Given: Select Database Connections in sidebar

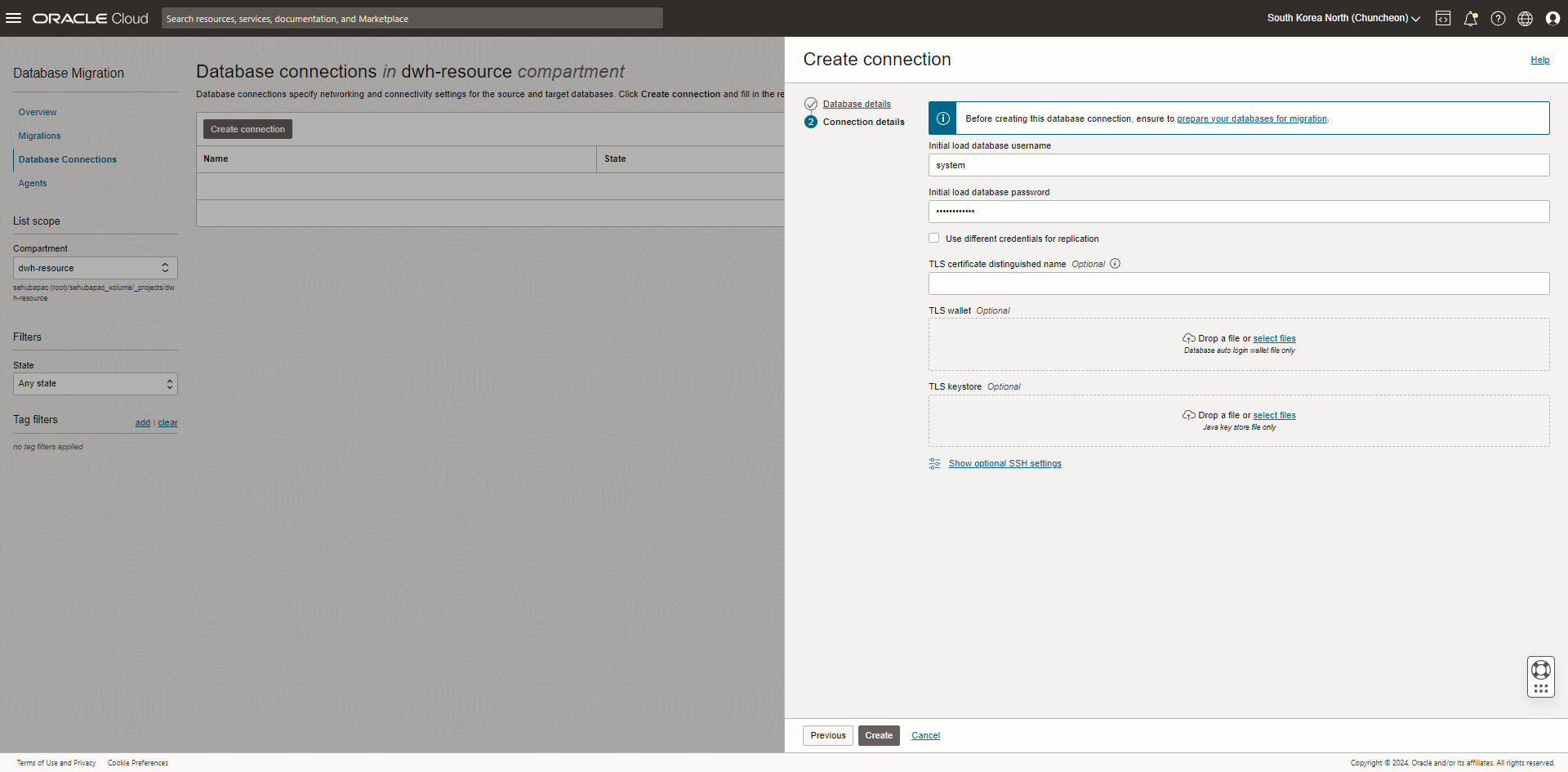Looking at the screenshot, I should click(x=68, y=159).
